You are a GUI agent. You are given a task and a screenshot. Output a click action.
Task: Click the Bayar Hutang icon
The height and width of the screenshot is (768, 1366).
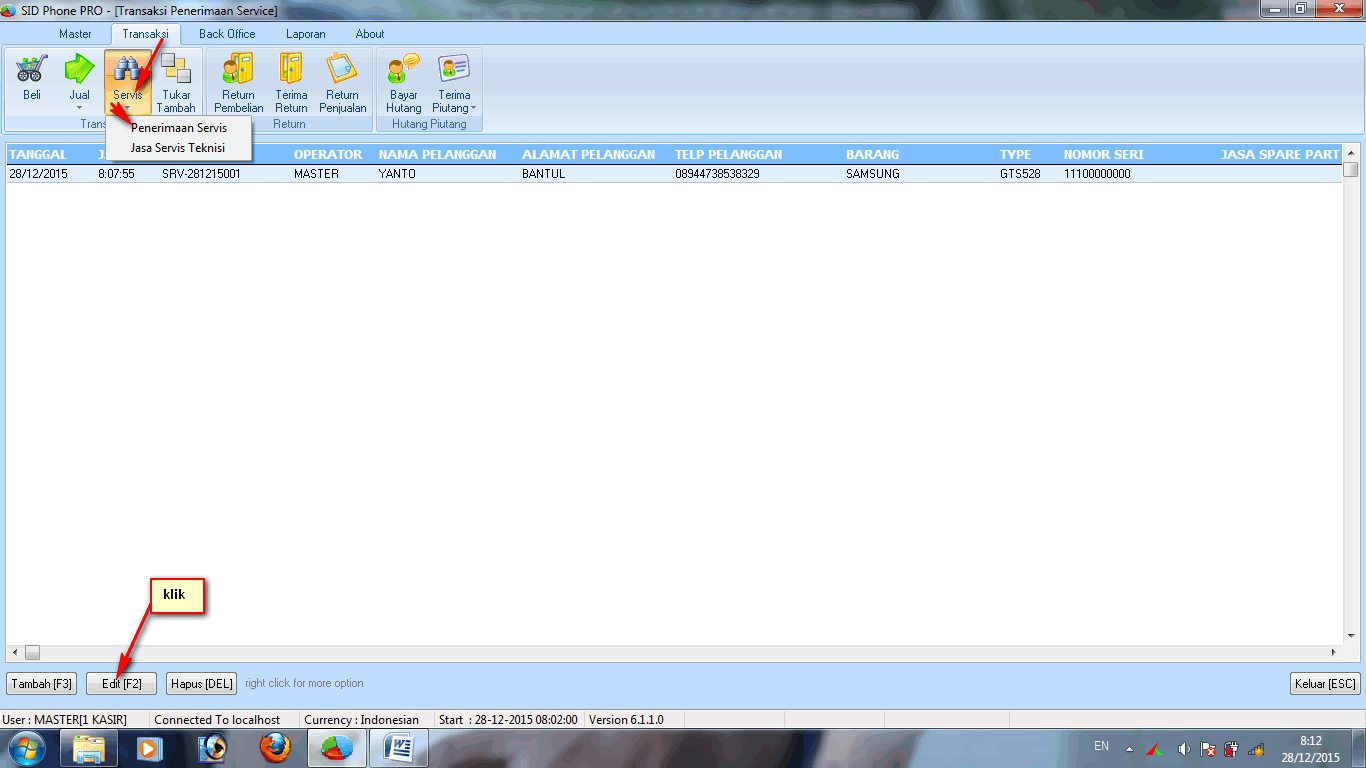[404, 72]
